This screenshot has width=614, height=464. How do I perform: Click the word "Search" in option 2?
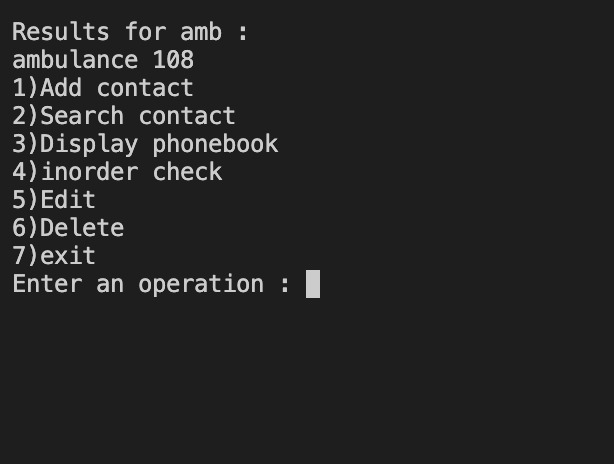[82, 116]
